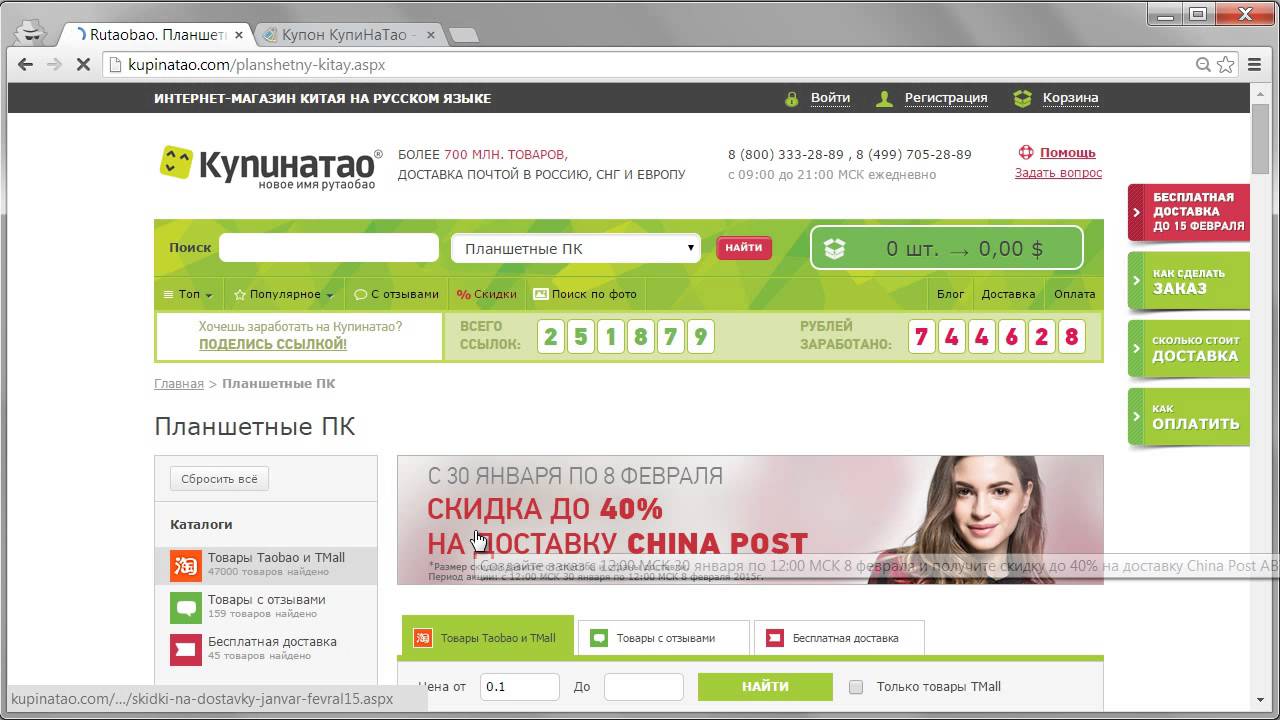The width and height of the screenshot is (1280, 720).
Task: Select Товары Taobao и TMall tab
Action: [488, 637]
